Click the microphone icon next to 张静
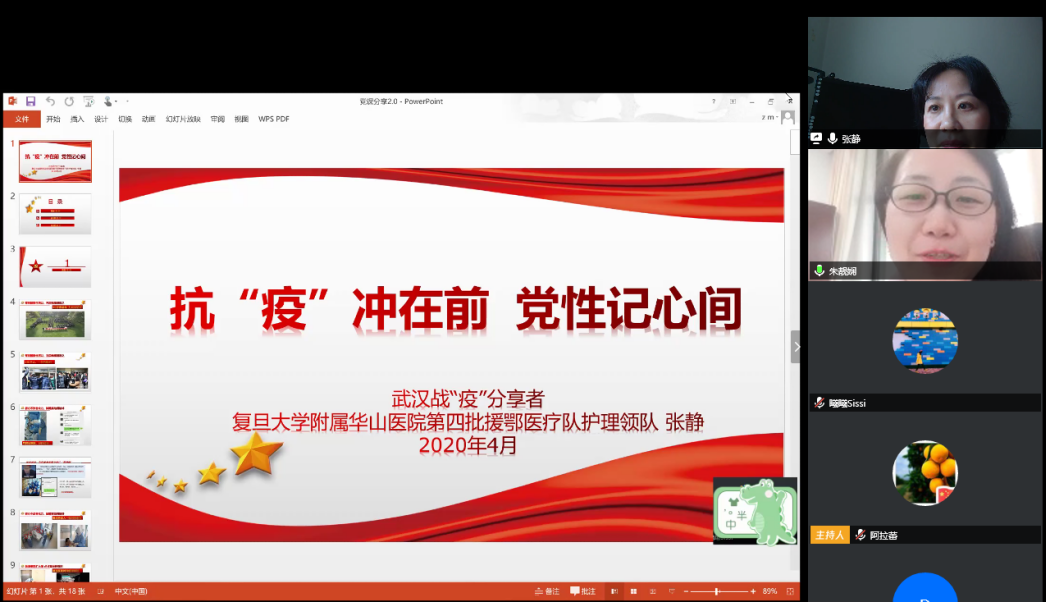The height and width of the screenshot is (603, 1046). (x=833, y=139)
